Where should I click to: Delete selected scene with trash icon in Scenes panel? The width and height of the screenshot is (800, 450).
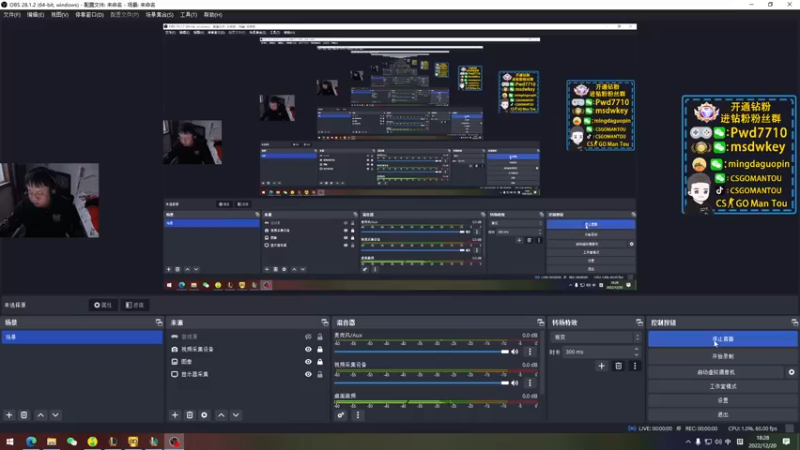click(24, 415)
